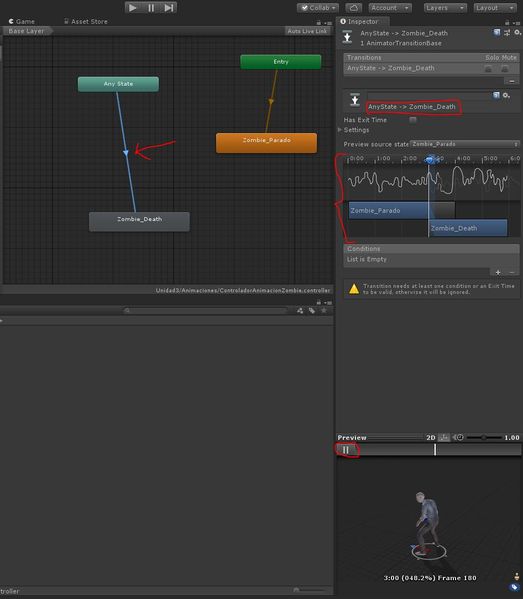The image size is (523, 599).
Task: Open the Collab dropdown
Action: point(318,8)
